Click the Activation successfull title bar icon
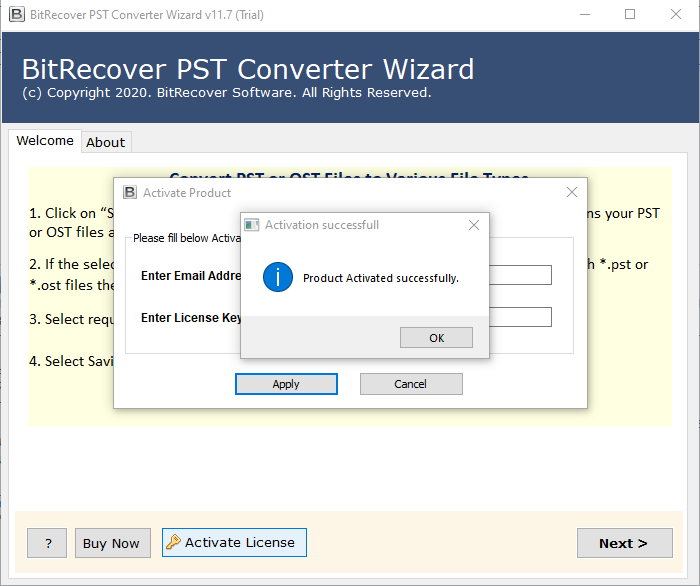This screenshot has width=700, height=586. [x=251, y=225]
